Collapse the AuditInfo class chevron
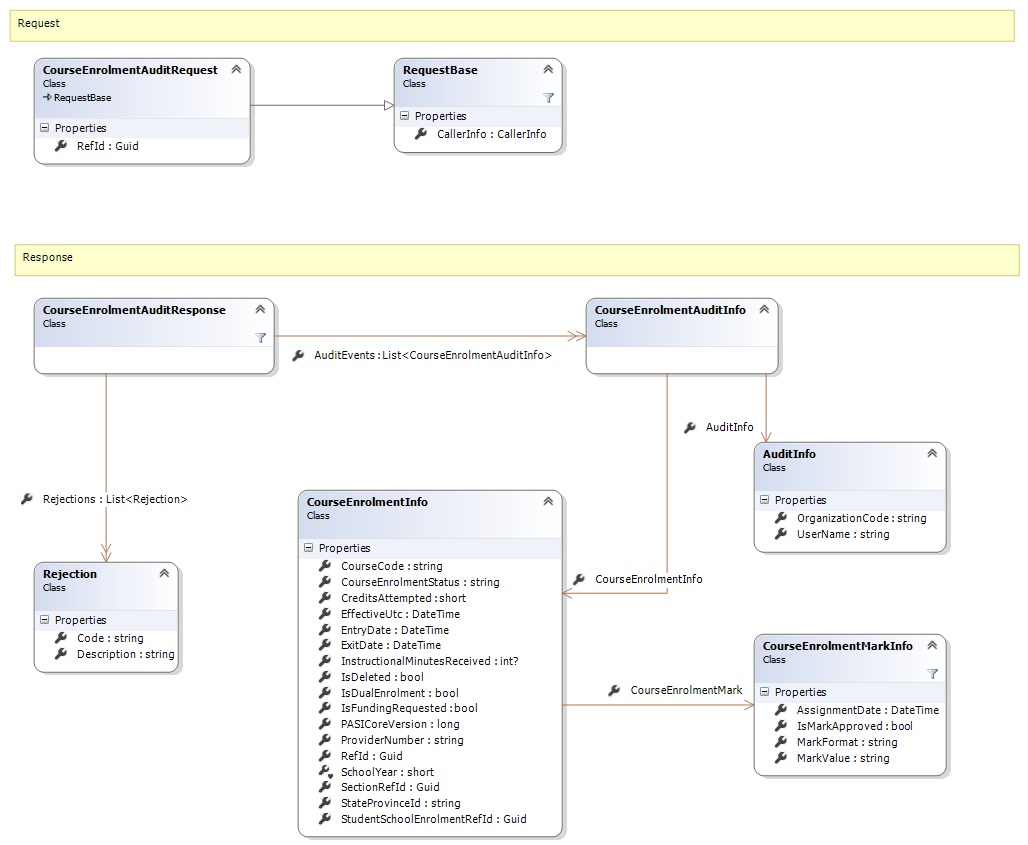The height and width of the screenshot is (845, 1028). [x=932, y=454]
